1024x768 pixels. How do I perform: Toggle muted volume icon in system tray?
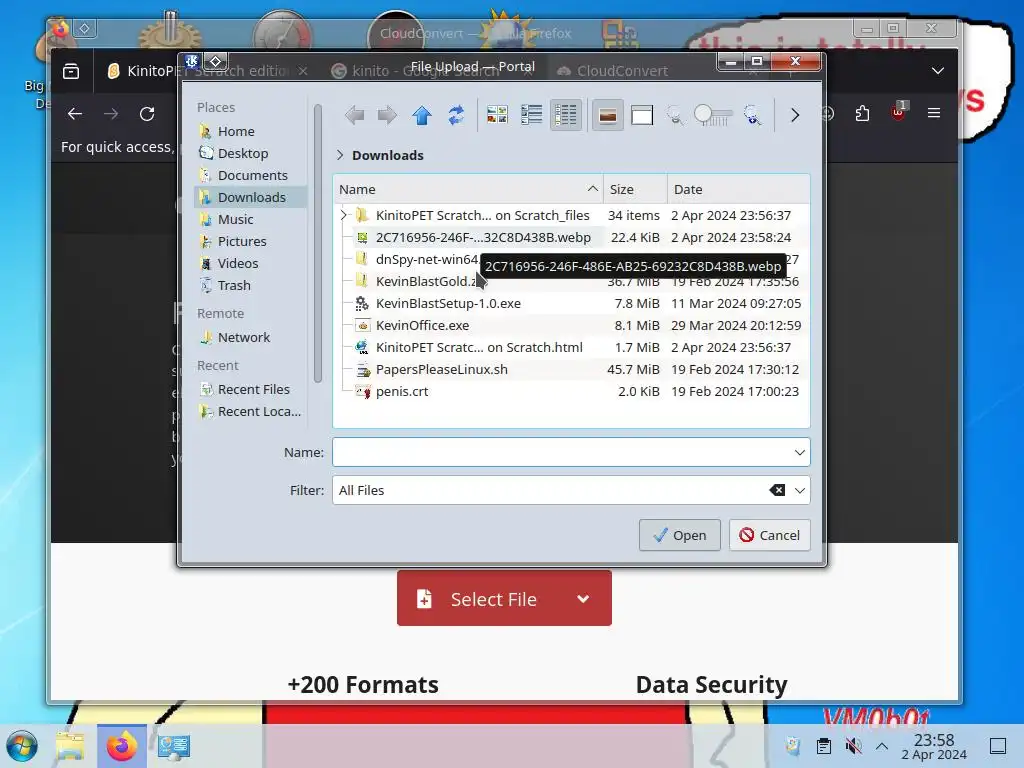[x=853, y=746]
